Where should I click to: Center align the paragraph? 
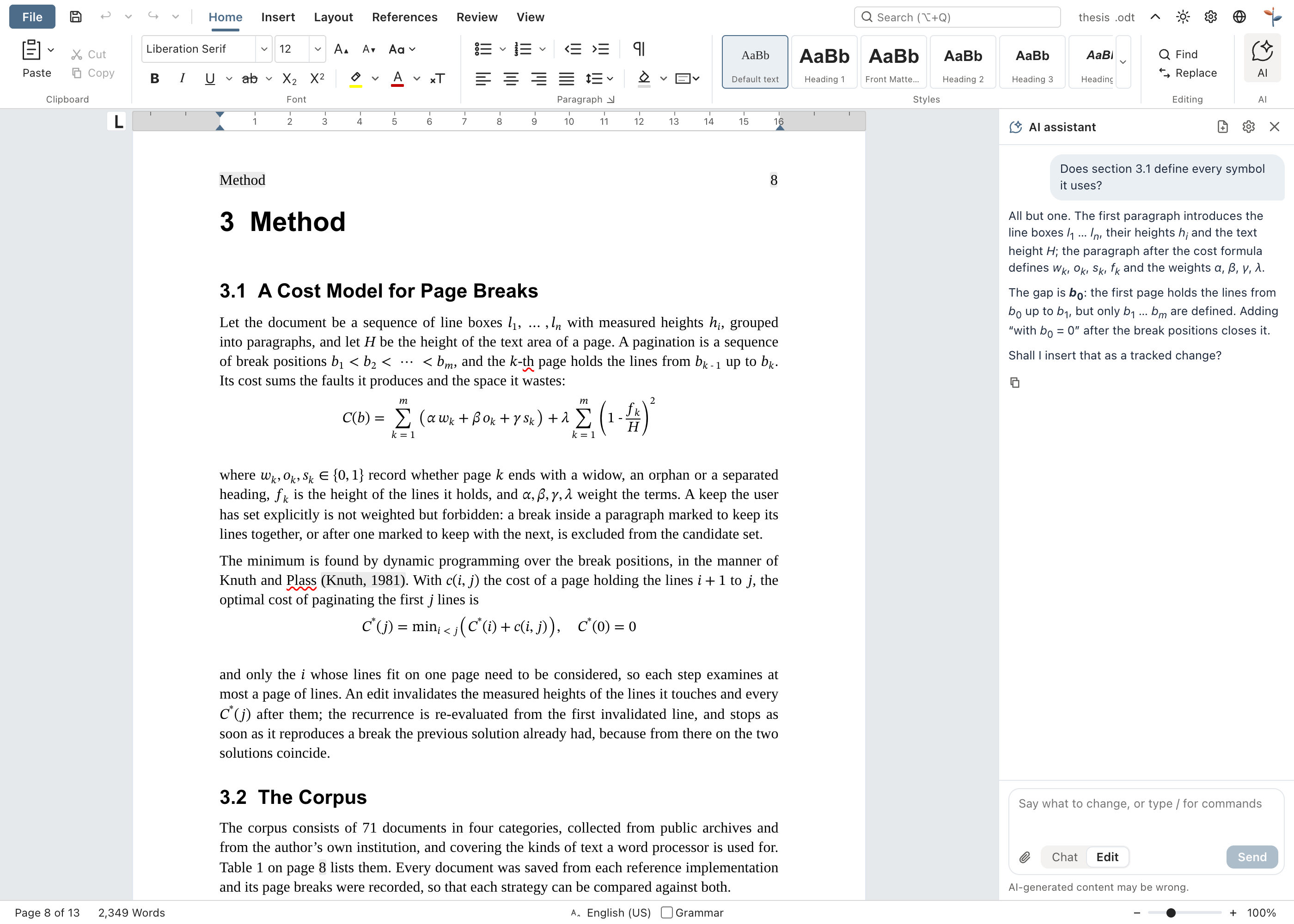pos(510,79)
